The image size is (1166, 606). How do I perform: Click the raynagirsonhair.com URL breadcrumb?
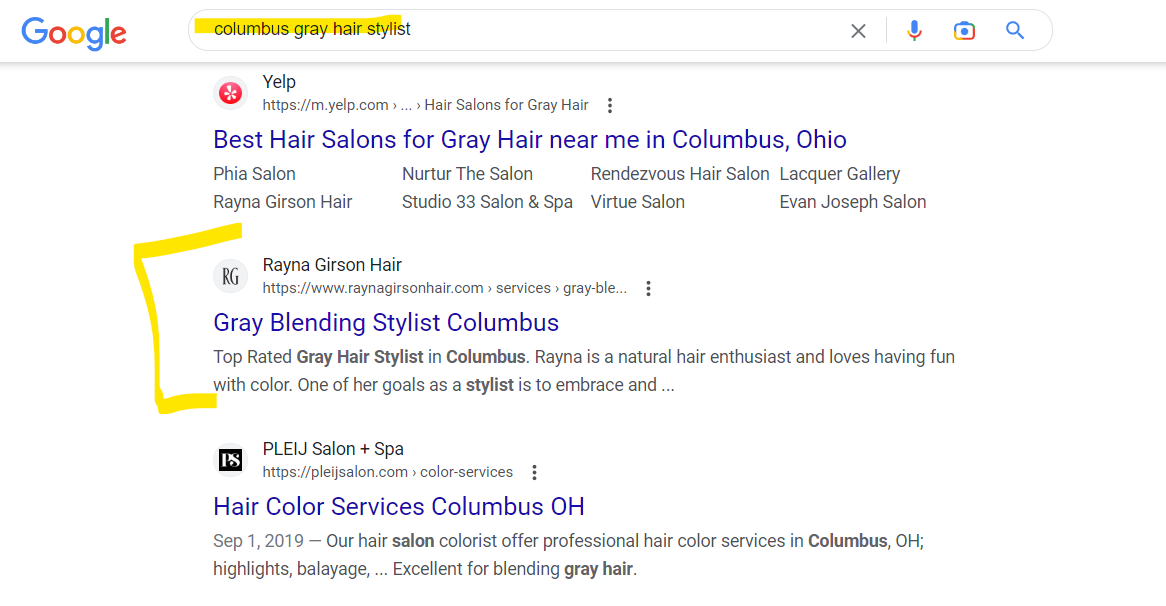click(x=445, y=289)
